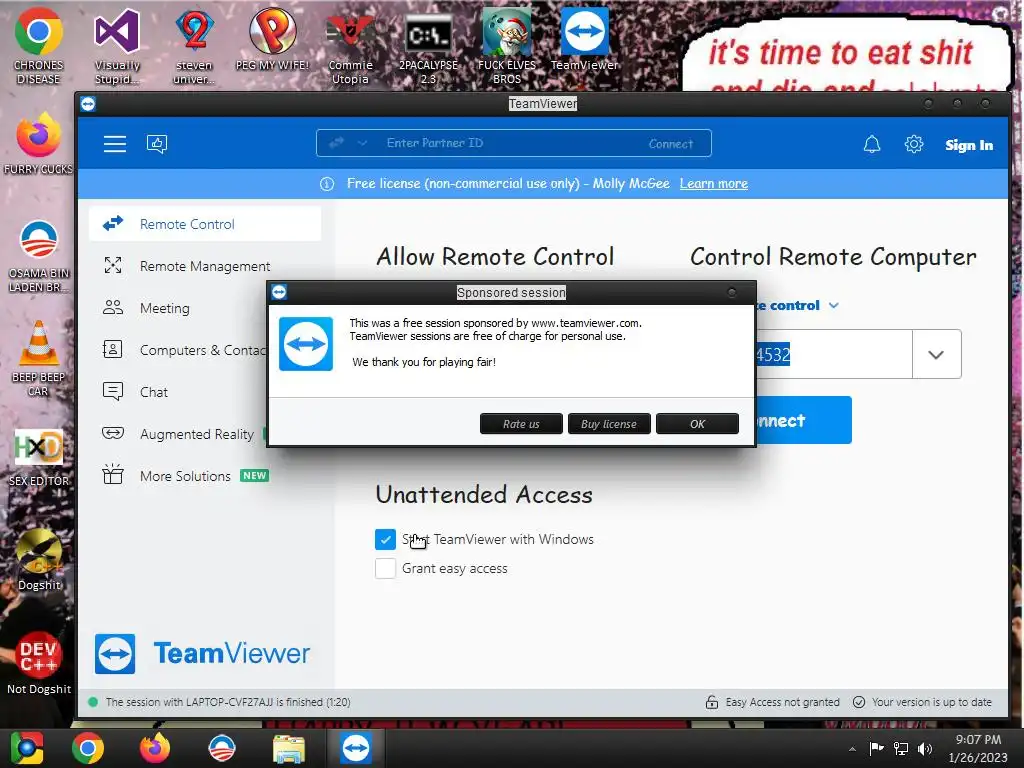Click OK in Sponsored session dialog
Screen dimensions: 1024x768
point(697,424)
